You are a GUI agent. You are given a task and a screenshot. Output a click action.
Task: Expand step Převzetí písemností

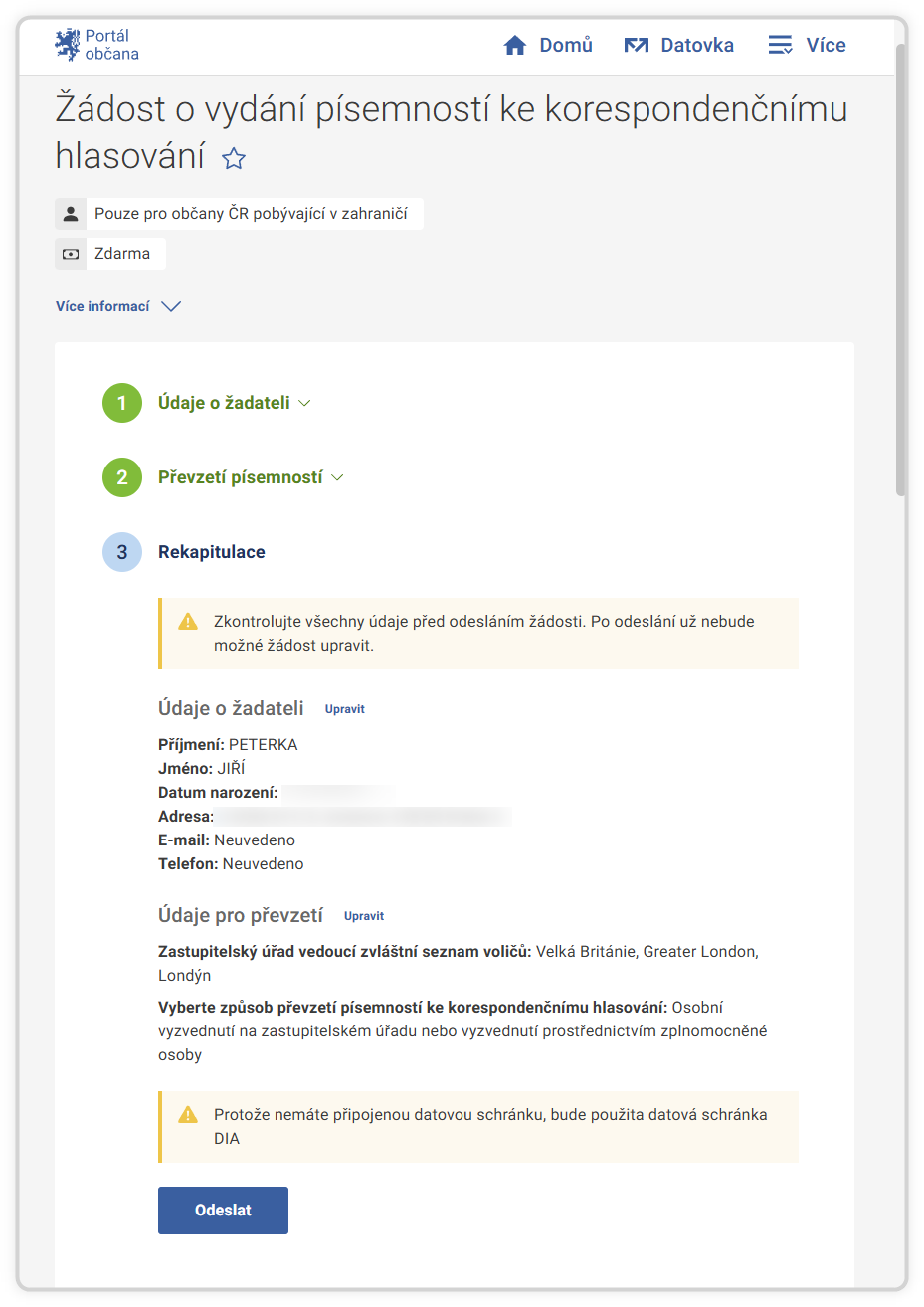click(250, 477)
